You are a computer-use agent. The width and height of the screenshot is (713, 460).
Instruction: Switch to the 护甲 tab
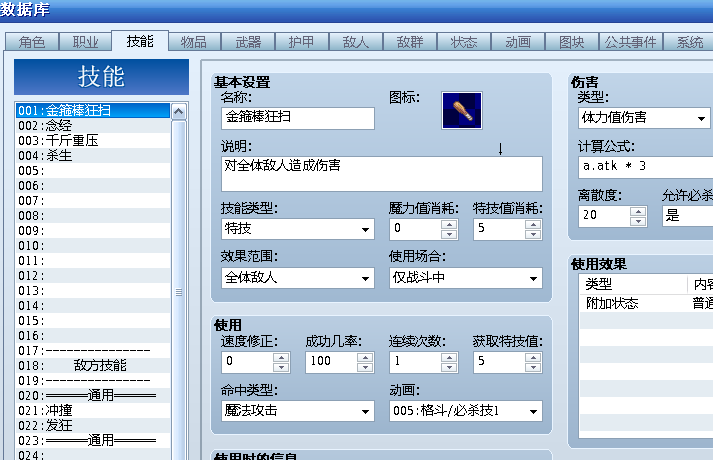pyautogui.click(x=301, y=42)
